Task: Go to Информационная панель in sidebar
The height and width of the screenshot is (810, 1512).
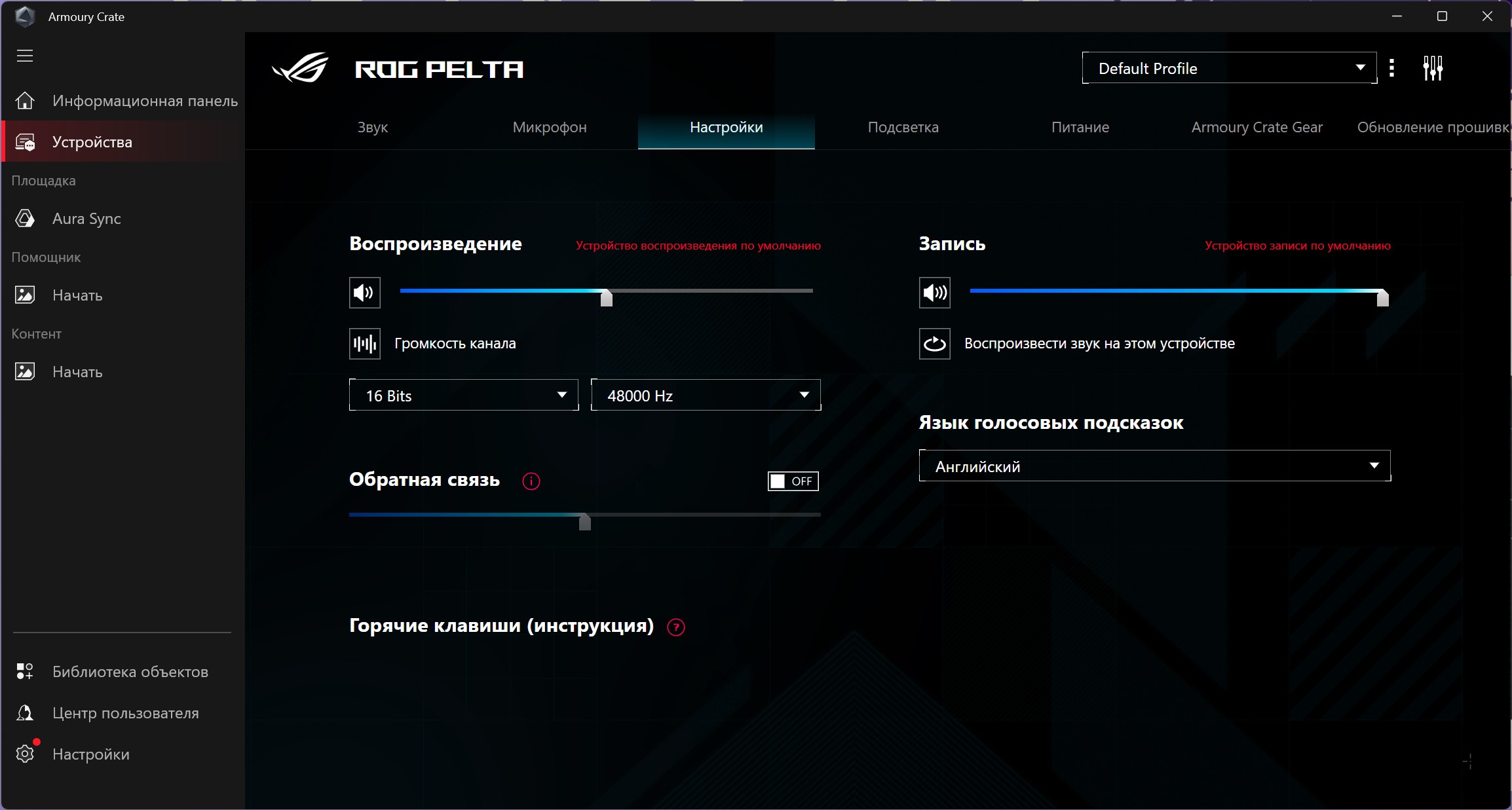Action: [x=123, y=101]
